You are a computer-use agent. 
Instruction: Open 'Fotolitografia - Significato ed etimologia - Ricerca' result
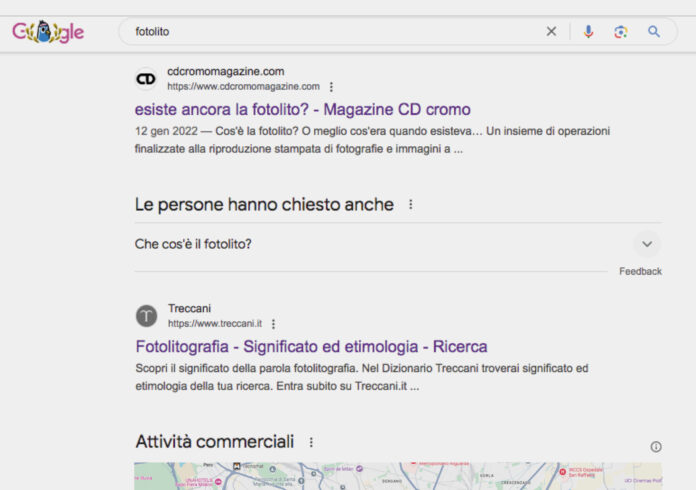tap(312, 346)
